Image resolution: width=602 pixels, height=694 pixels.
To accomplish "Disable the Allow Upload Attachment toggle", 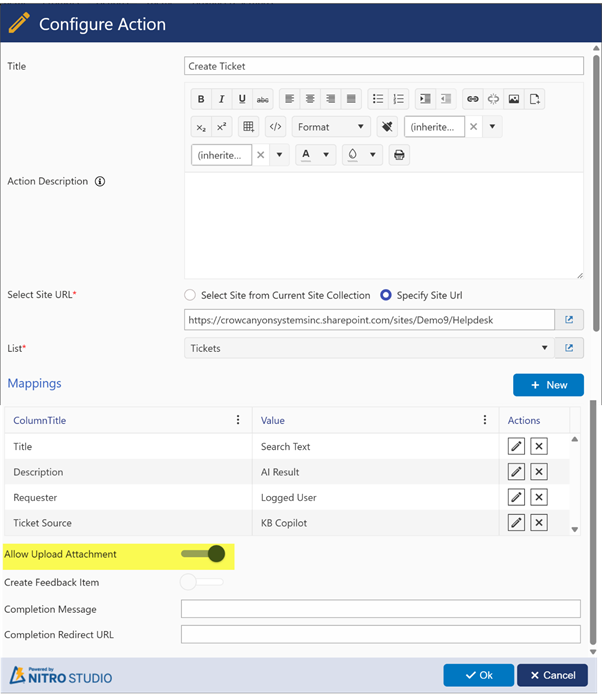I will coord(203,554).
